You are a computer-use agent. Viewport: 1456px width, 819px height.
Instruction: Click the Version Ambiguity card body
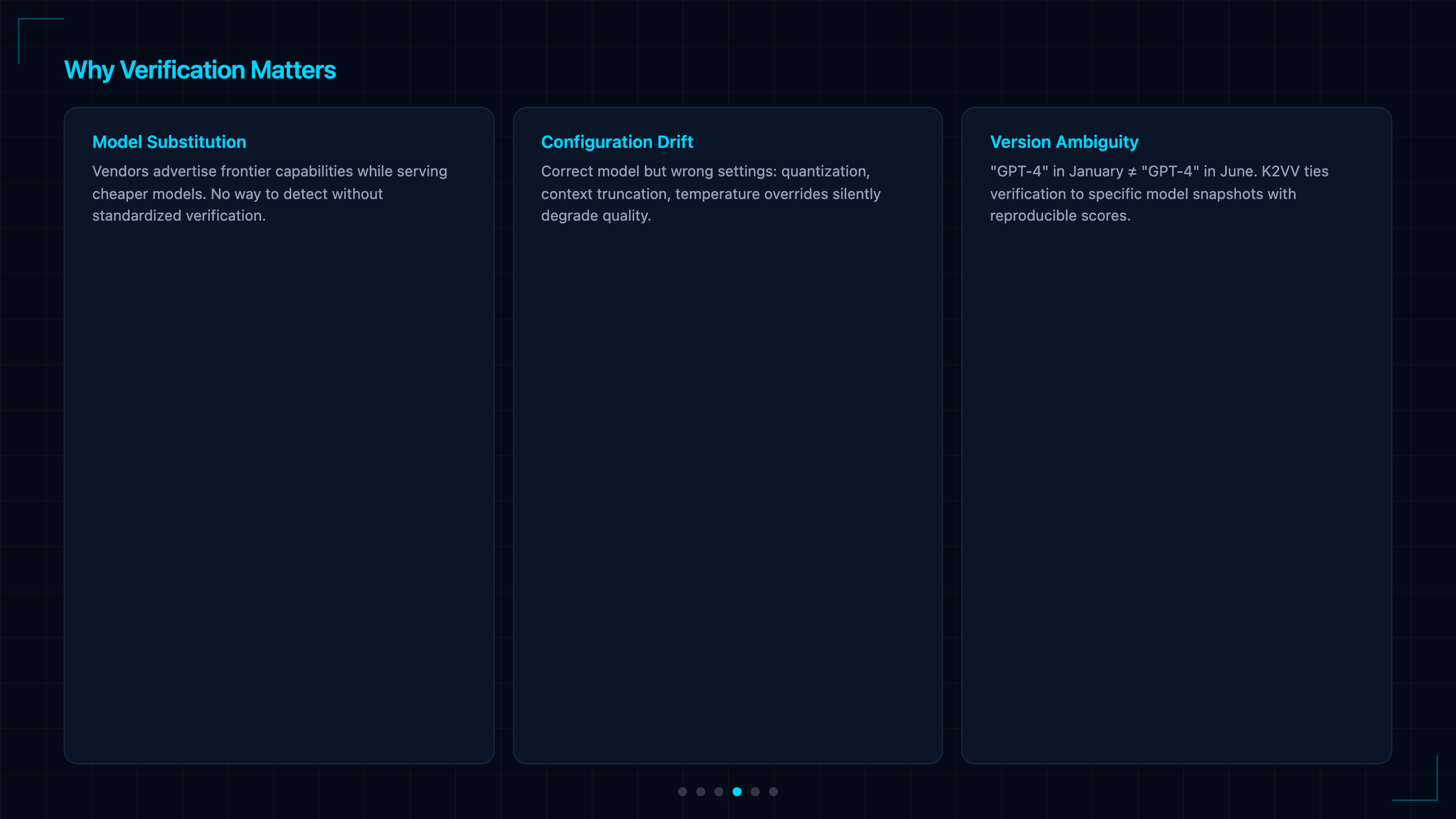(1177, 436)
